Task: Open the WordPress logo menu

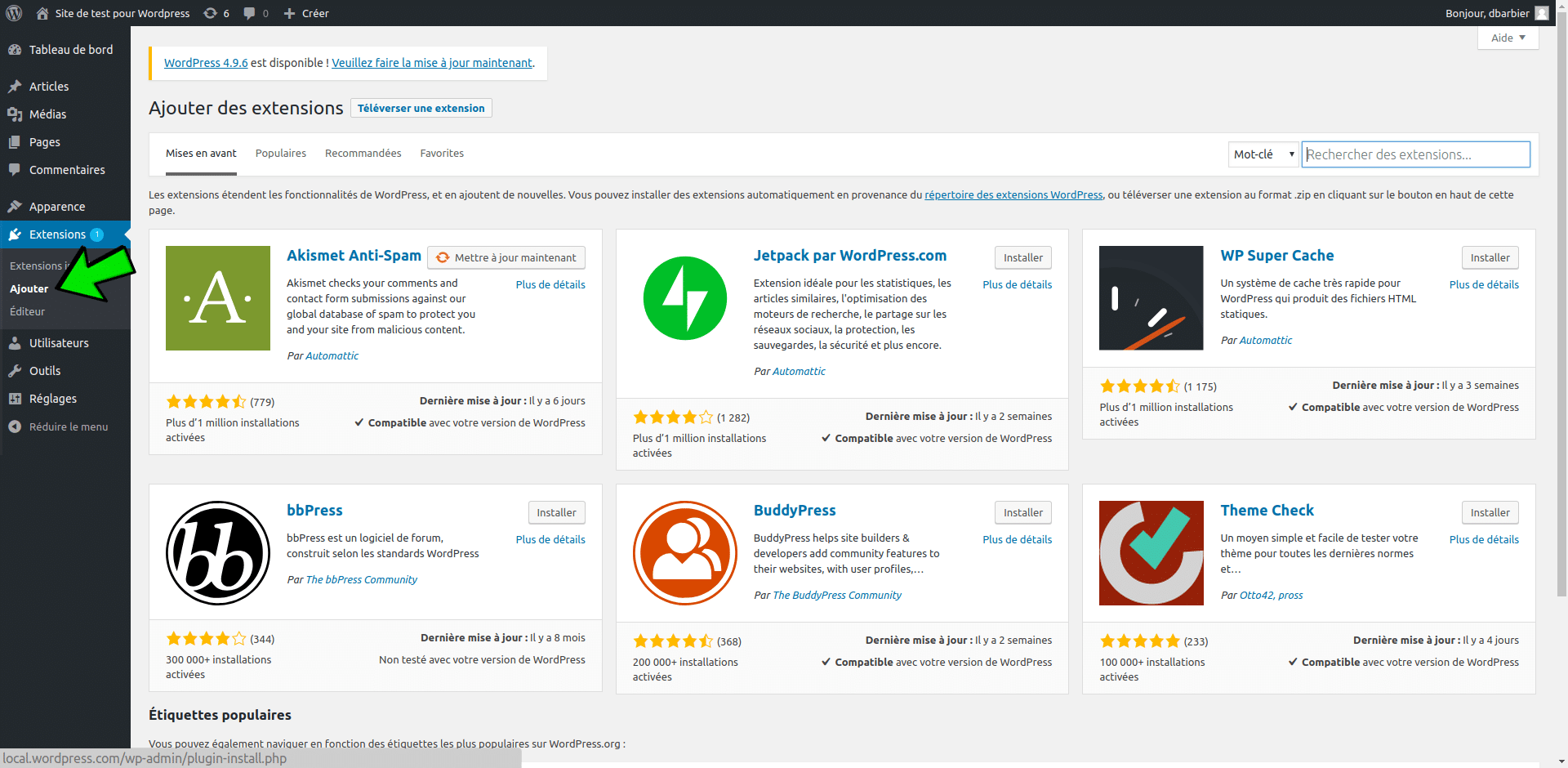Action: click(x=14, y=13)
